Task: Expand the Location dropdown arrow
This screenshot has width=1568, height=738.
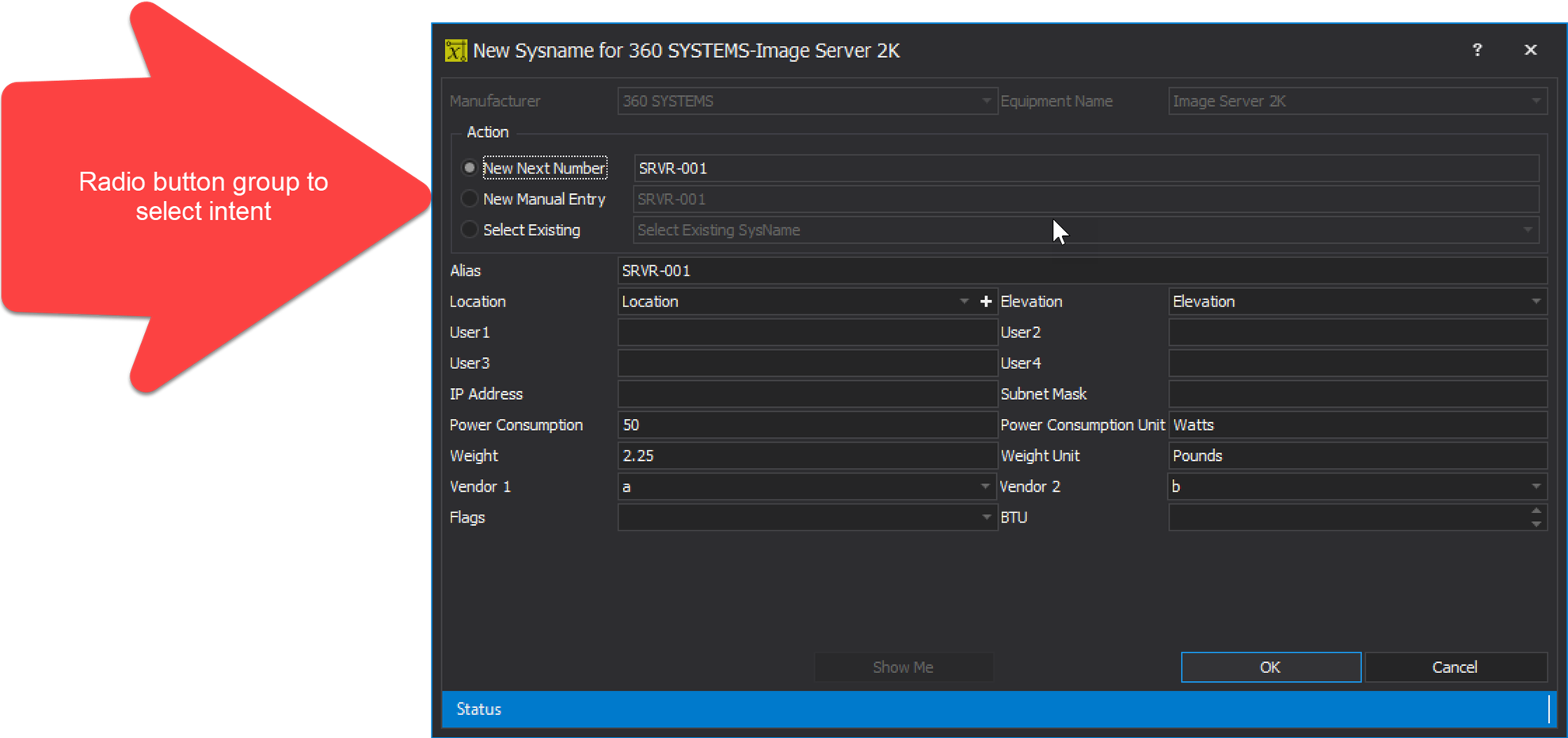Action: tap(964, 302)
